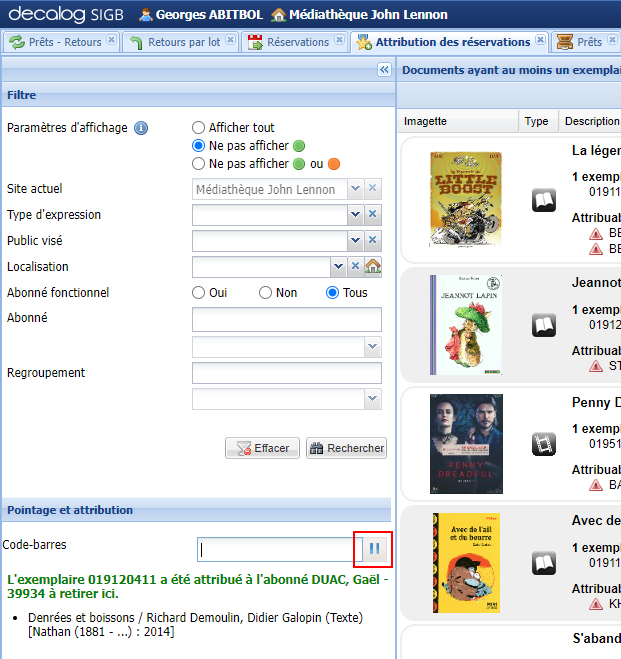621x659 pixels.
Task: Click the film type icon for Penny Dreadful
Action: (x=544, y=444)
